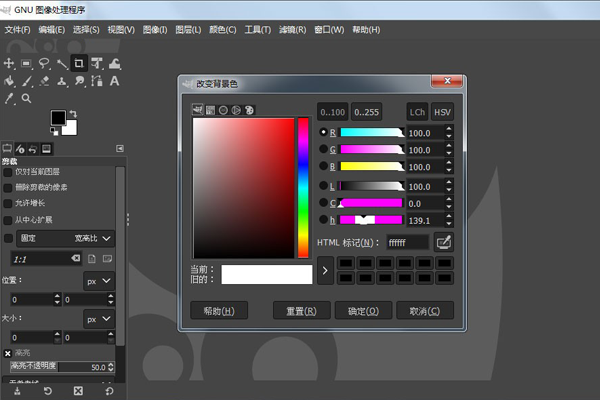Click the 重置(R) button

tap(302, 310)
